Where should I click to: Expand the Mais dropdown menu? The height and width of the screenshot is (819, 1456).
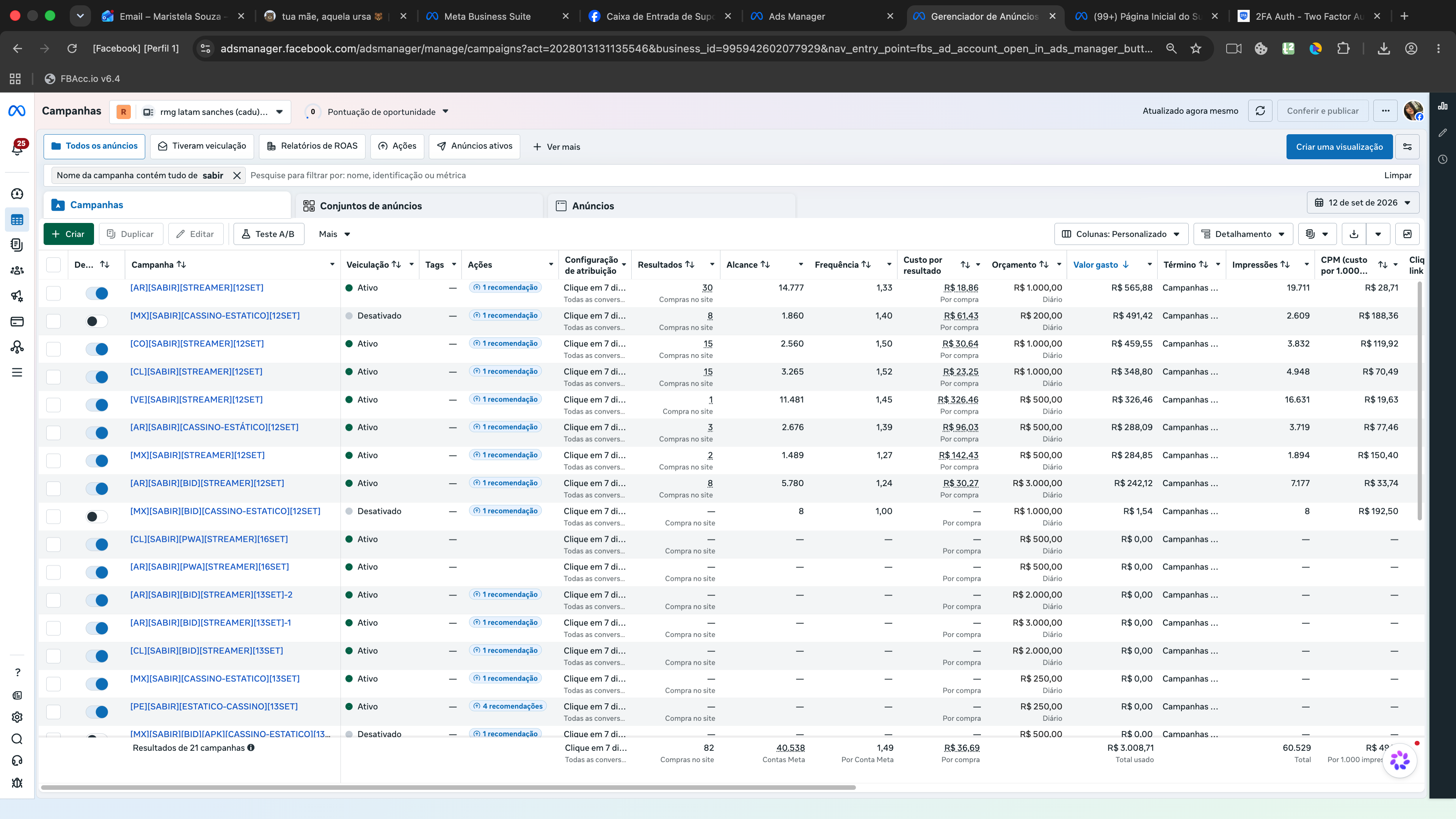(x=334, y=234)
